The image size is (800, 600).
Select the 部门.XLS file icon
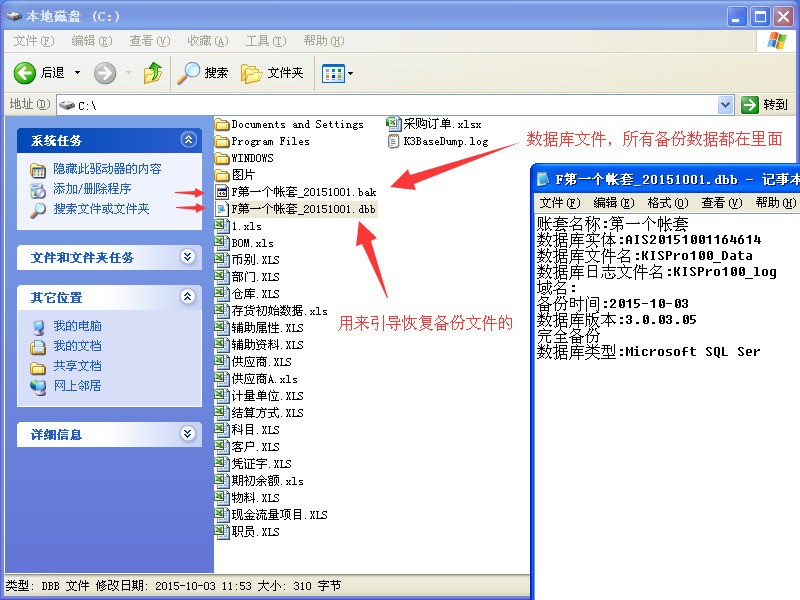coord(222,277)
